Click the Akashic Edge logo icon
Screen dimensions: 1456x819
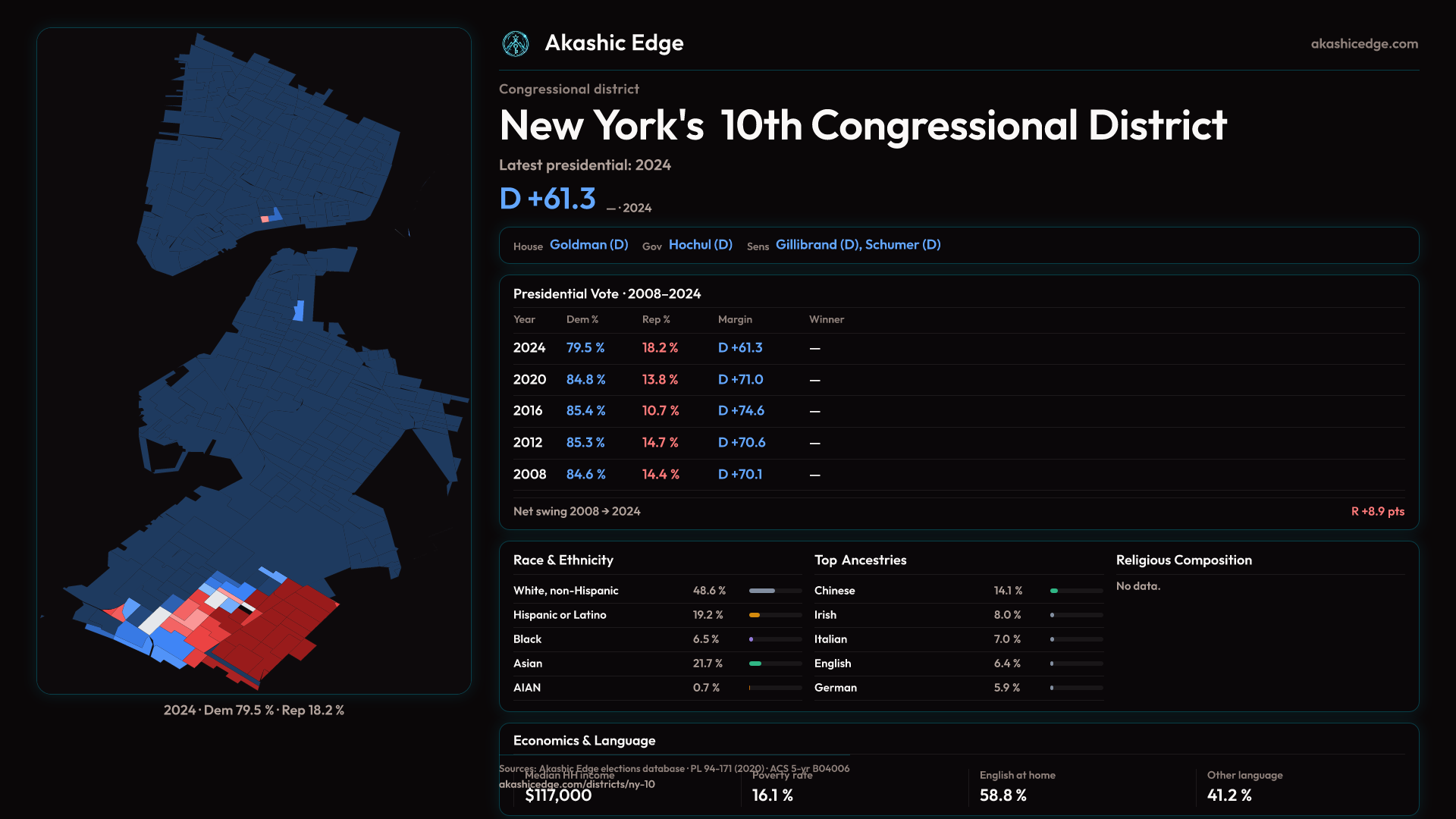click(516, 44)
